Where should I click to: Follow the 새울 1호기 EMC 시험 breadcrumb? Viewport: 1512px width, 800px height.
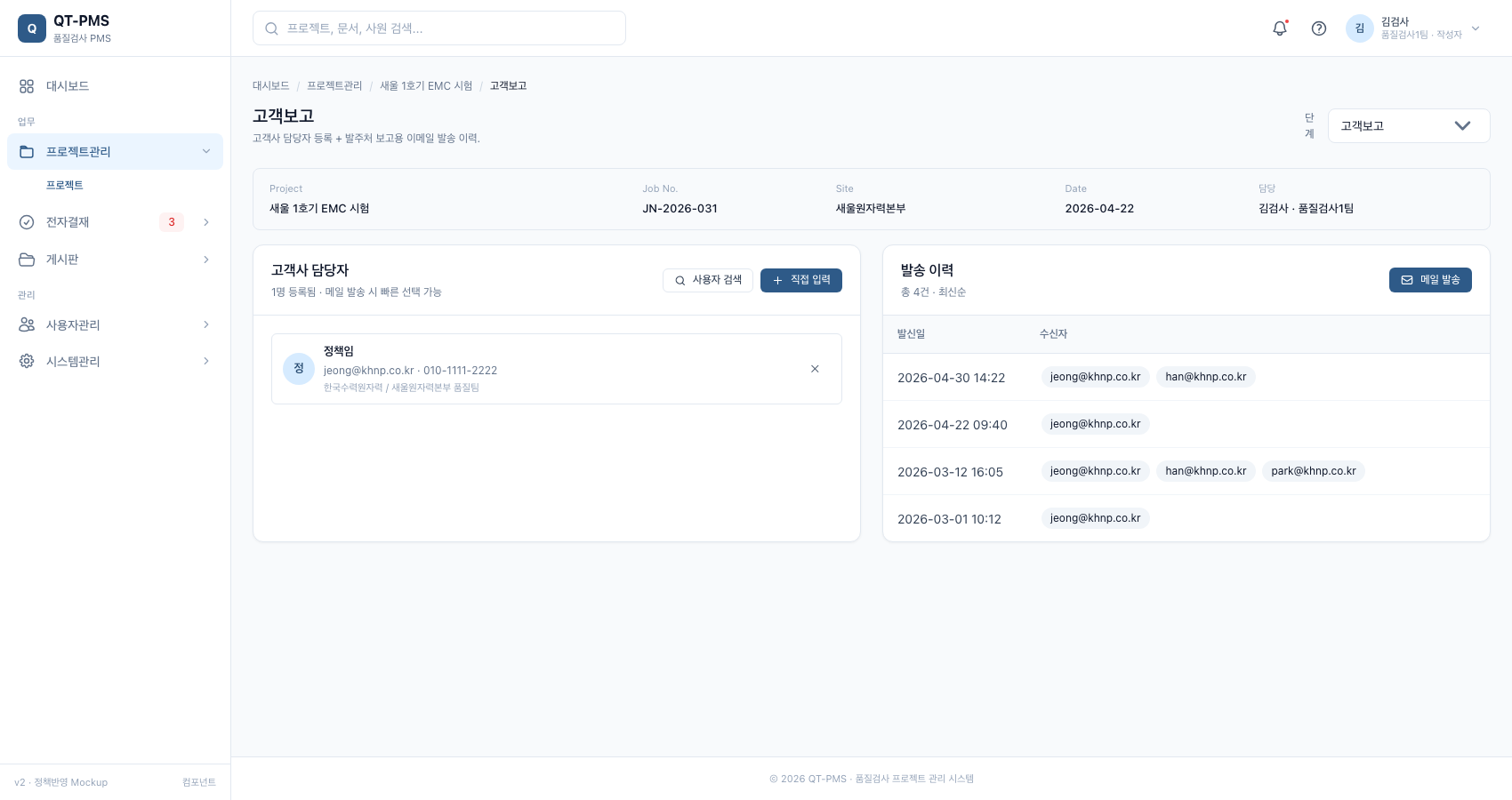pyautogui.click(x=426, y=86)
